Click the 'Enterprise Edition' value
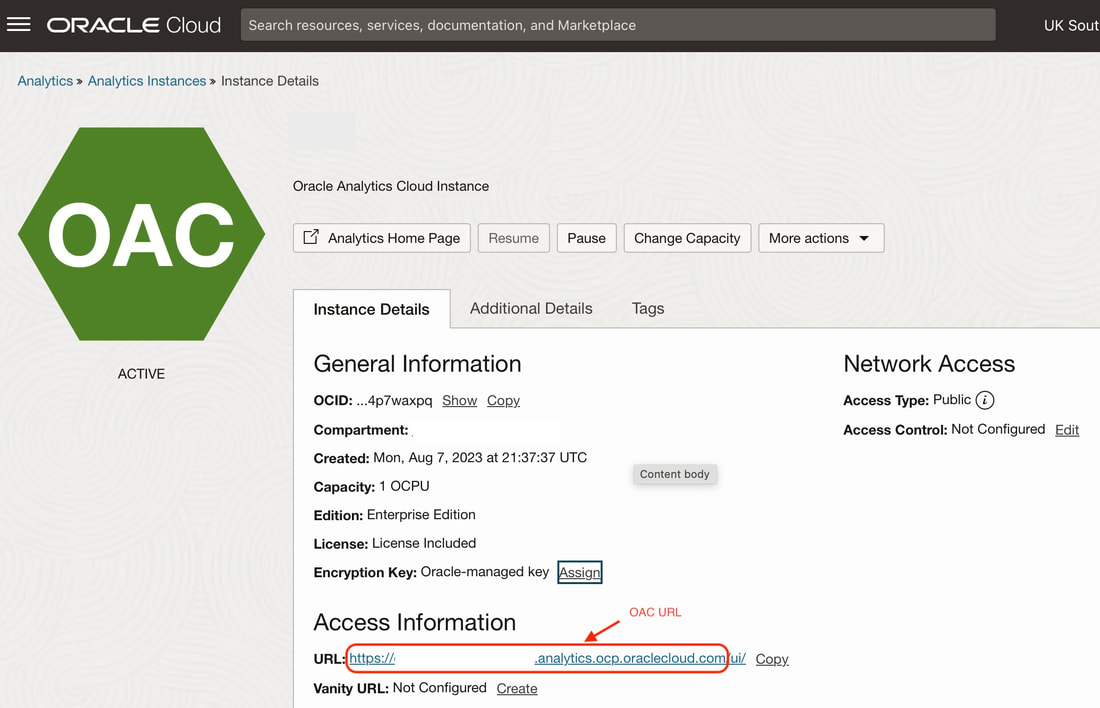Screen dimensions: 1100x708 421,514
